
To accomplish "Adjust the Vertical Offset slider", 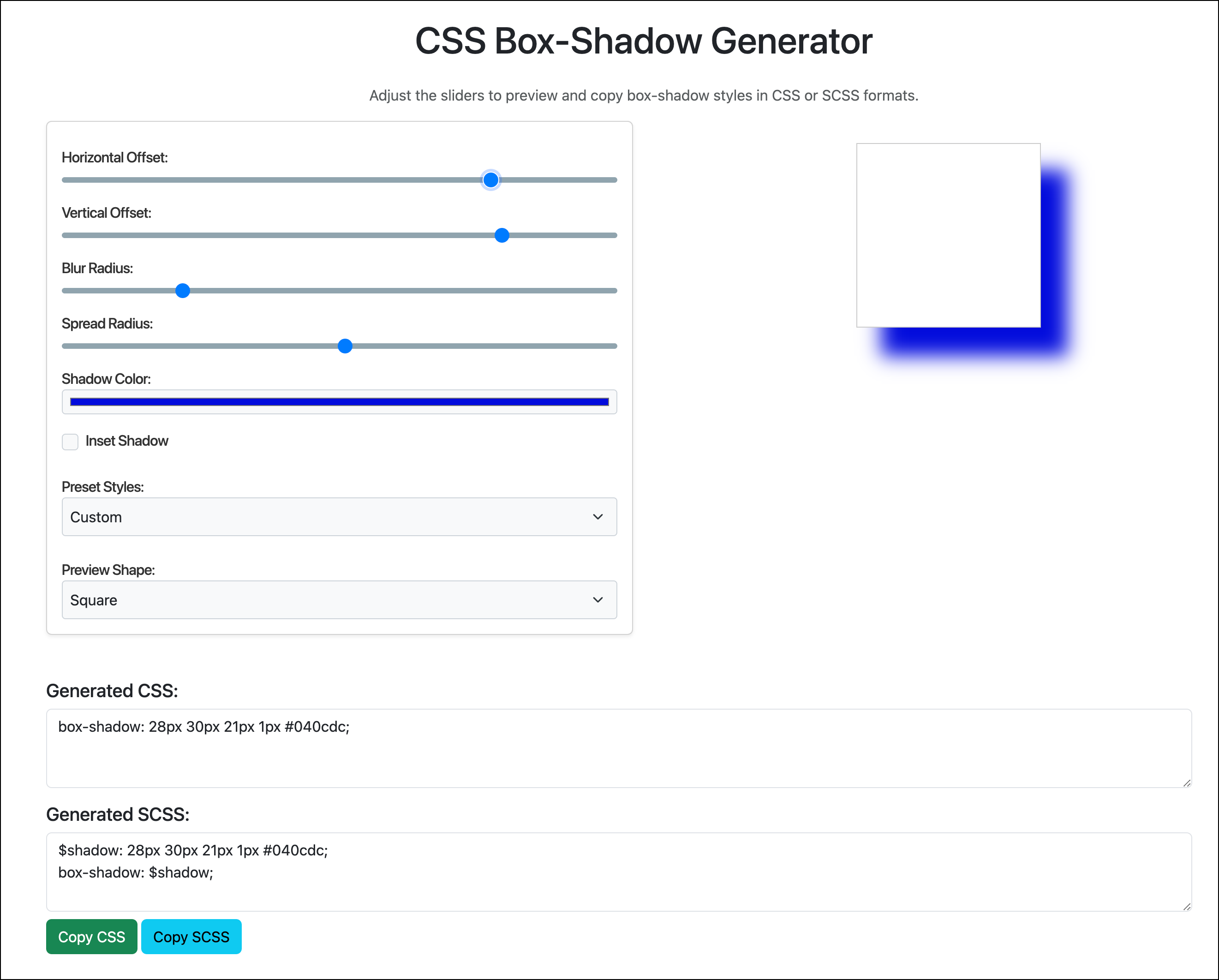I will point(501,235).
